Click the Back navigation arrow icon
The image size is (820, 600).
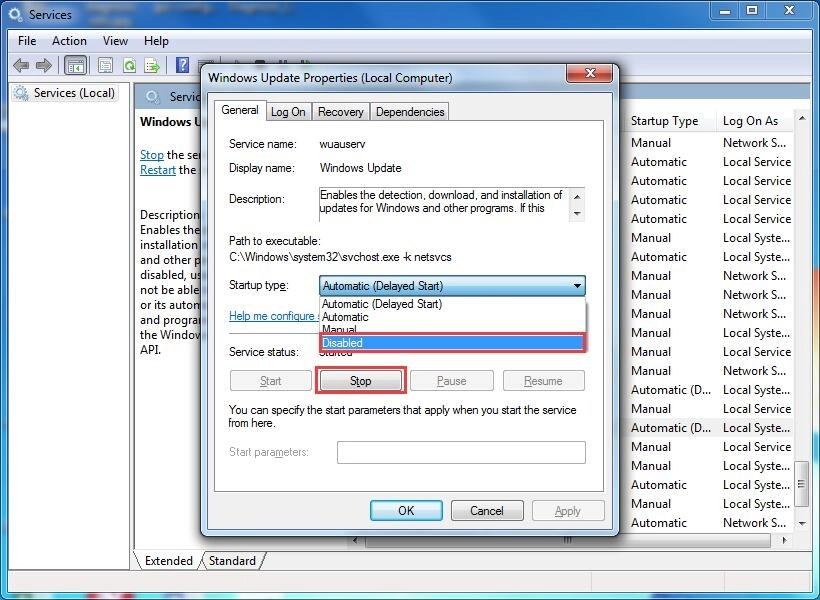[20, 64]
